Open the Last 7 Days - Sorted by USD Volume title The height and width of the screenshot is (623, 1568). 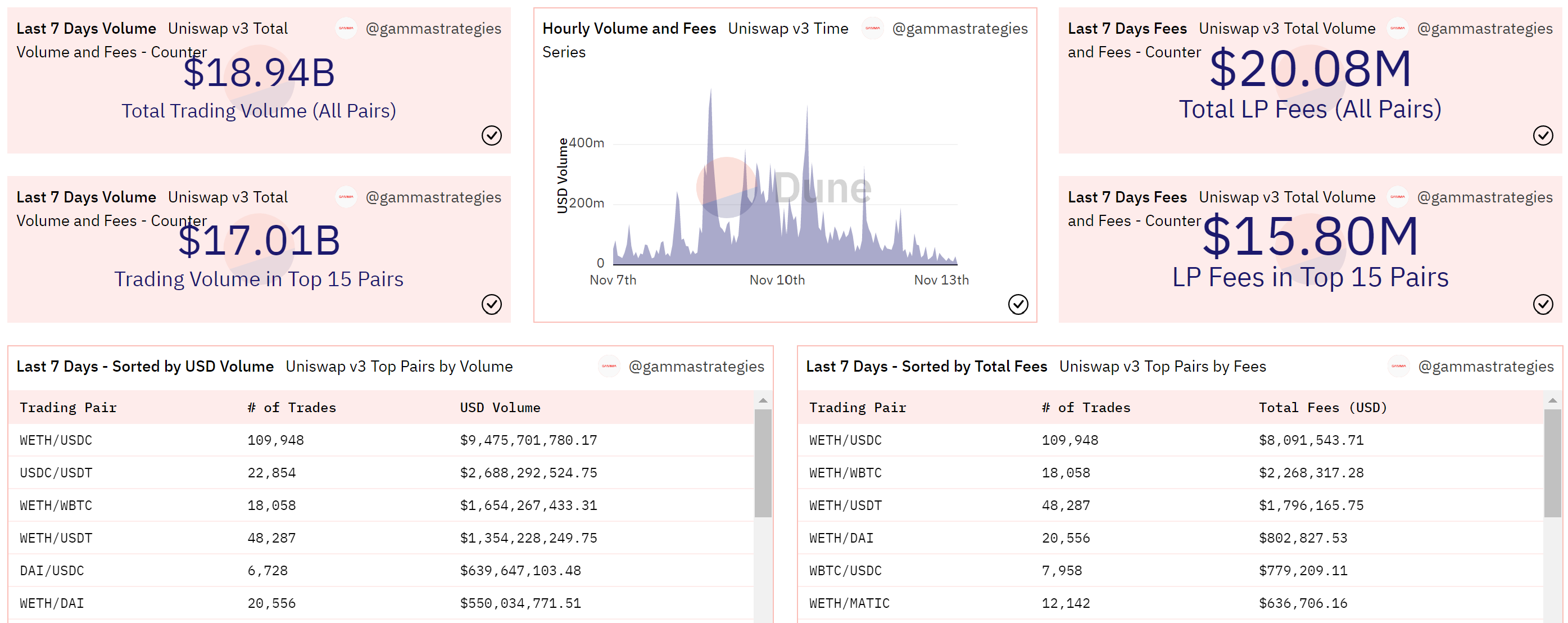(x=145, y=367)
